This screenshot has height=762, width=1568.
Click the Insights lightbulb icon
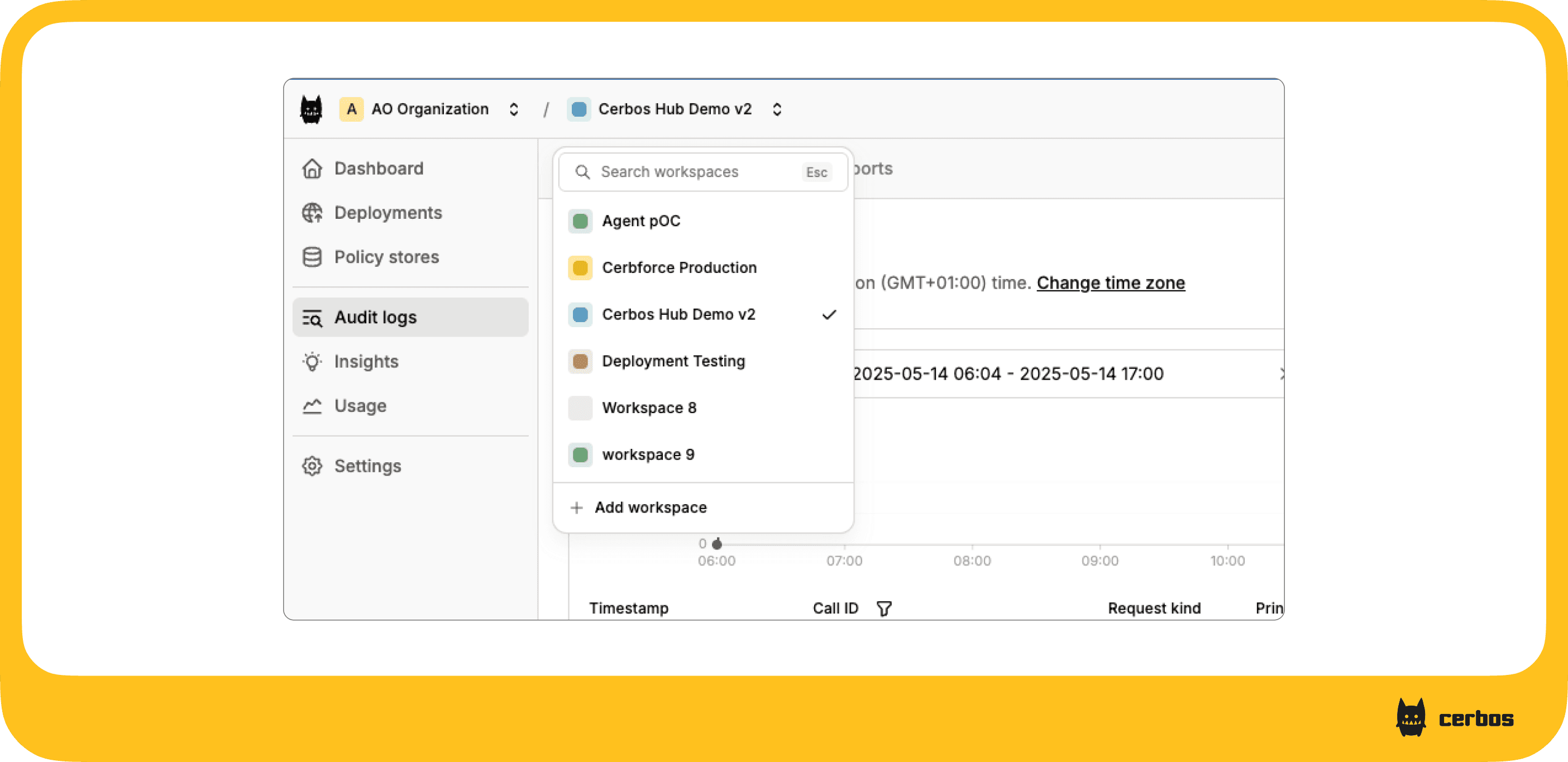tap(312, 362)
